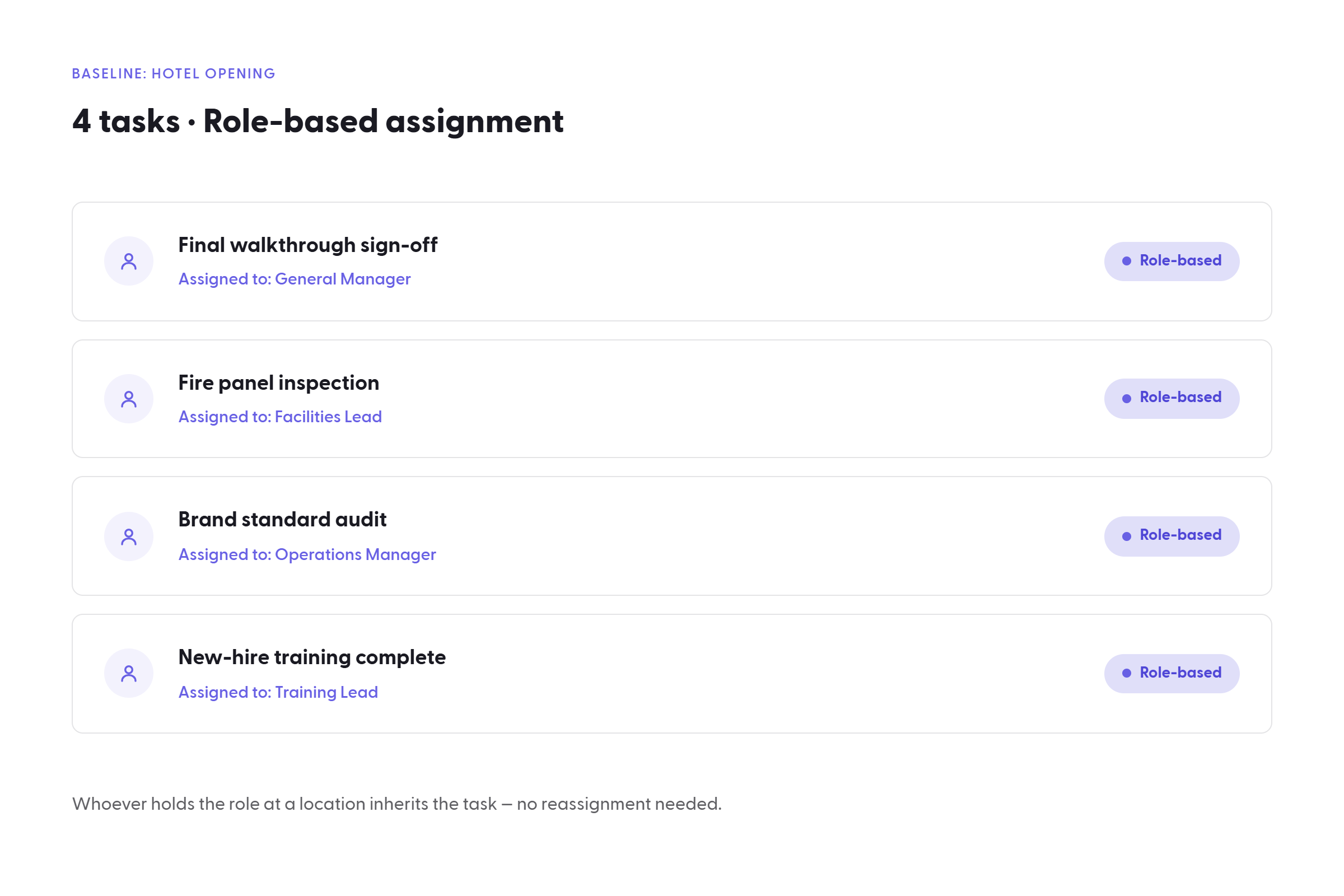Open the Final walkthrough sign-off task title
Screen dimensions: 1344x896
(x=308, y=245)
